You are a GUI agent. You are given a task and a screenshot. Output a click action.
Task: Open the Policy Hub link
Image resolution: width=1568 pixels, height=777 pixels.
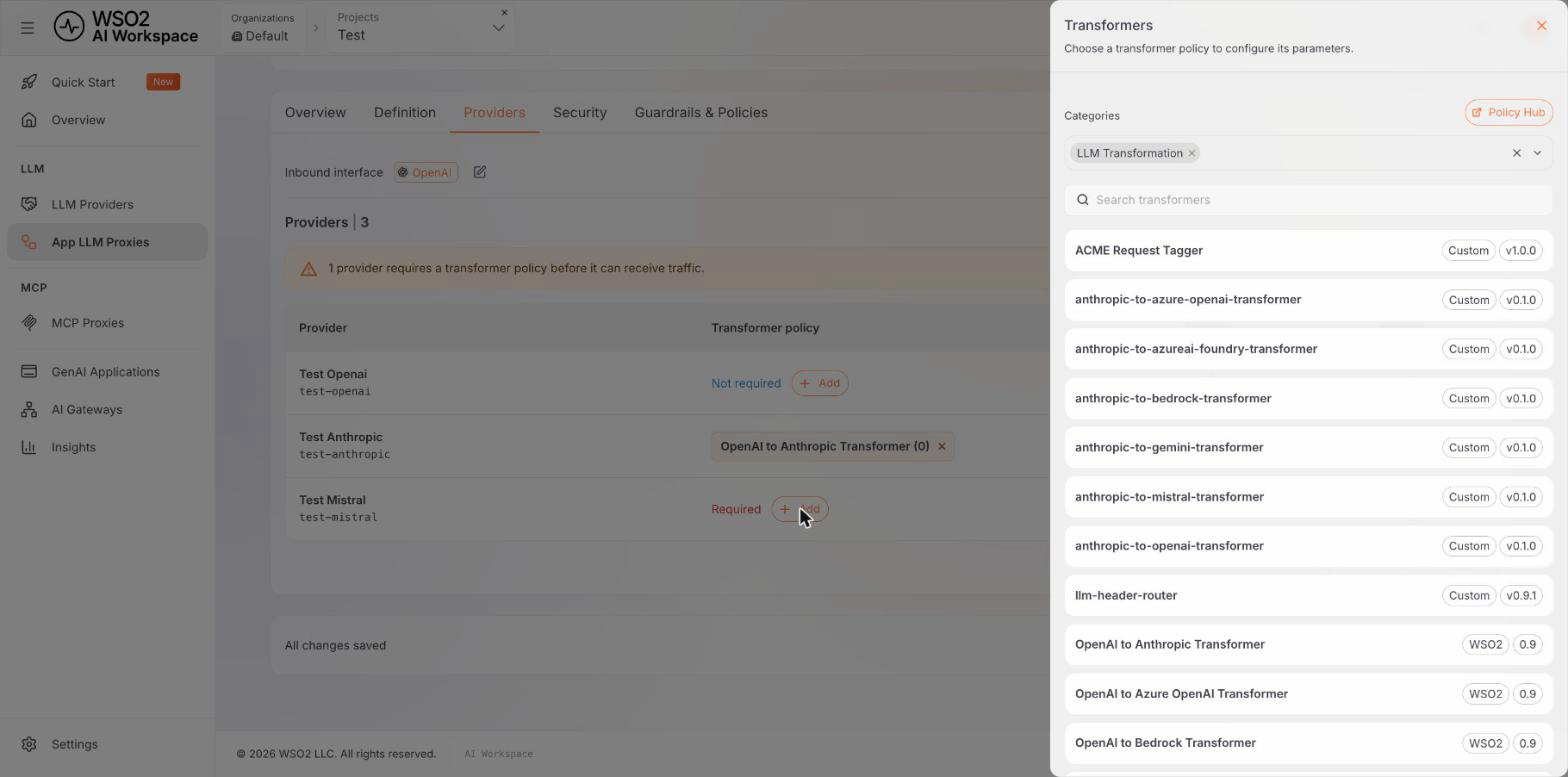click(1508, 112)
